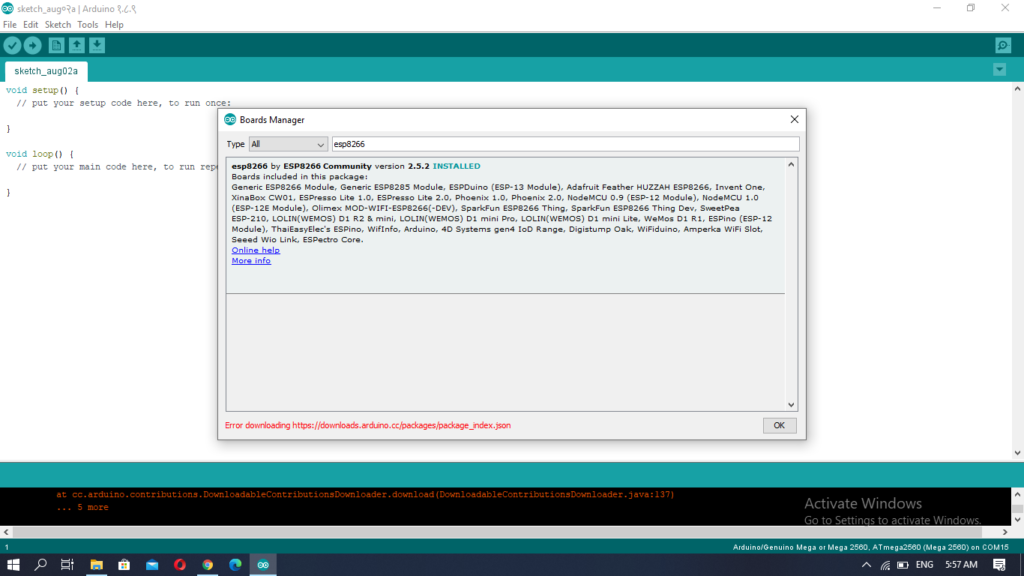Follow the More info link

[x=251, y=261]
